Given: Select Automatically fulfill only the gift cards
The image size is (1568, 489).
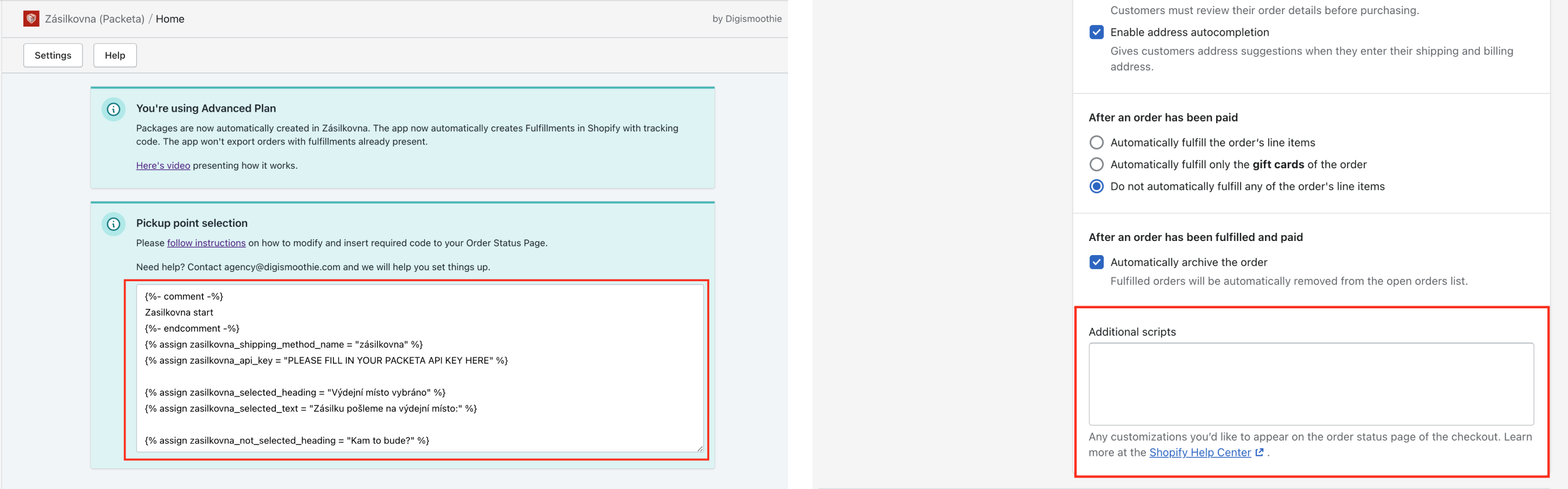Looking at the screenshot, I should (x=1096, y=164).
